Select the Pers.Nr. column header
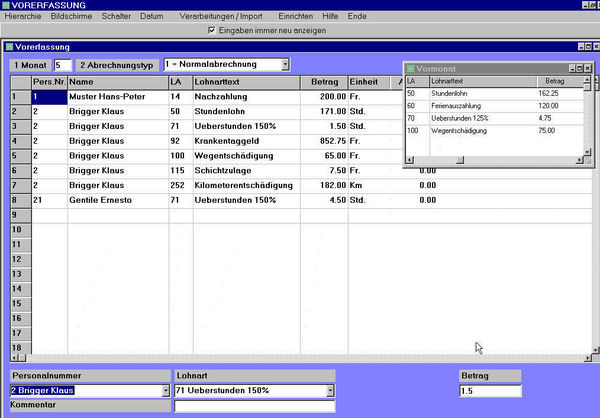The width and height of the screenshot is (600, 418). [x=49, y=82]
